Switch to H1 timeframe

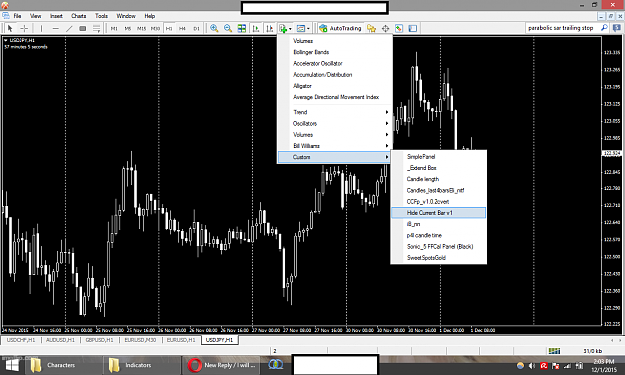pyautogui.click(x=169, y=28)
